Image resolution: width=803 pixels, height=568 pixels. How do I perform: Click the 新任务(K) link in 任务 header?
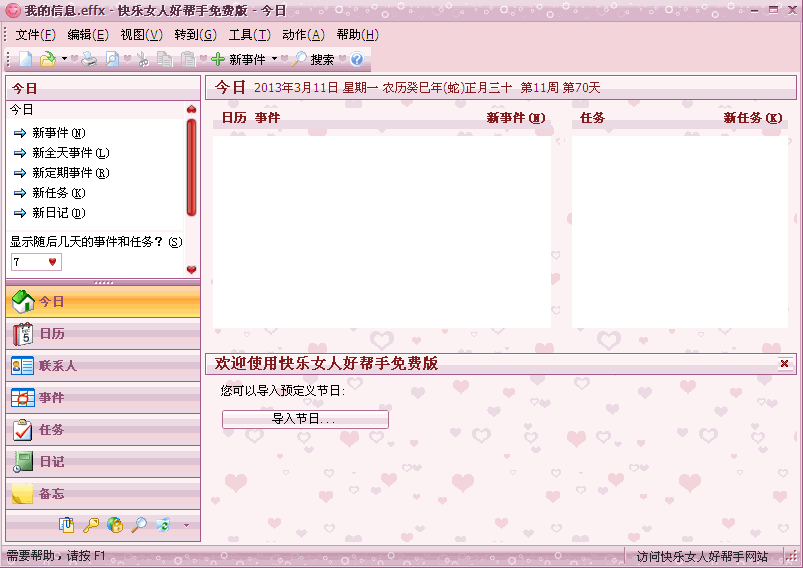coord(756,118)
